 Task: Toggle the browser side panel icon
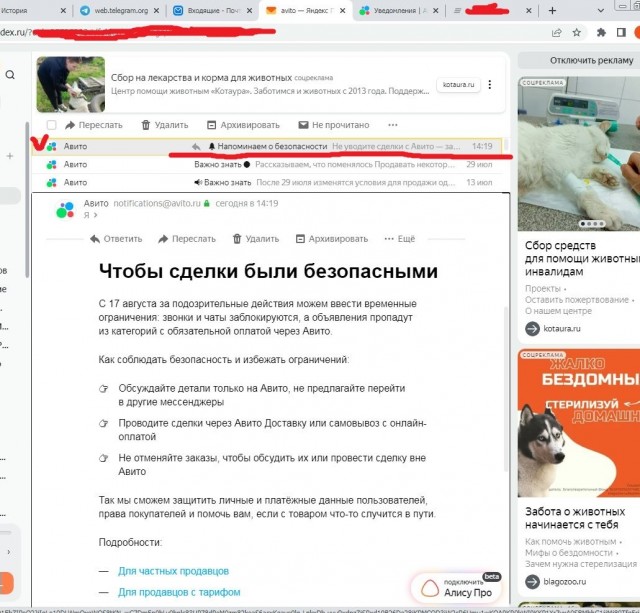tap(621, 33)
